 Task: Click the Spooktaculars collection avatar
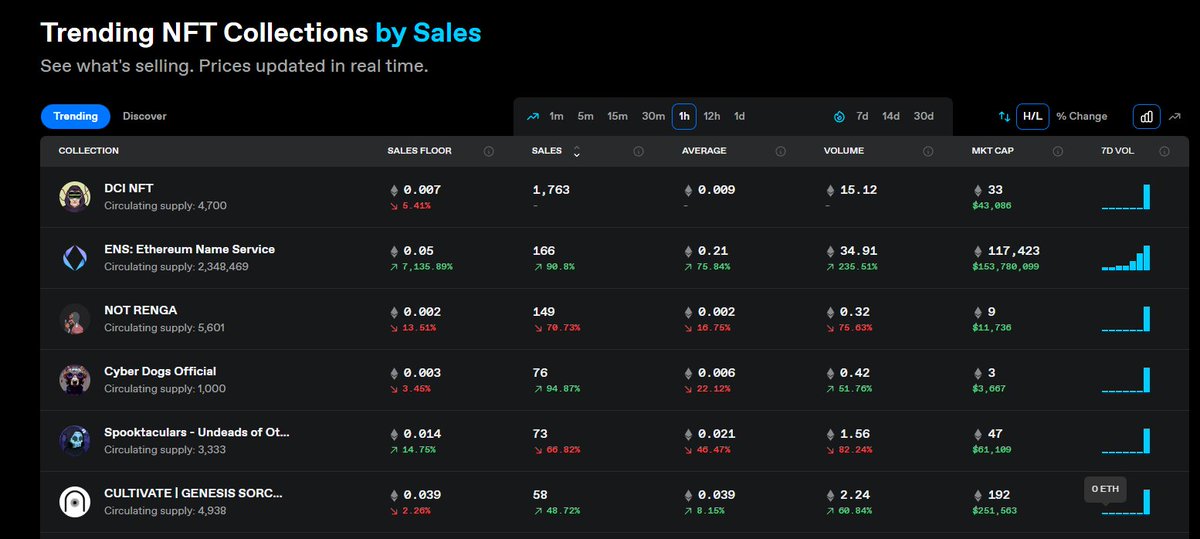tap(75, 441)
